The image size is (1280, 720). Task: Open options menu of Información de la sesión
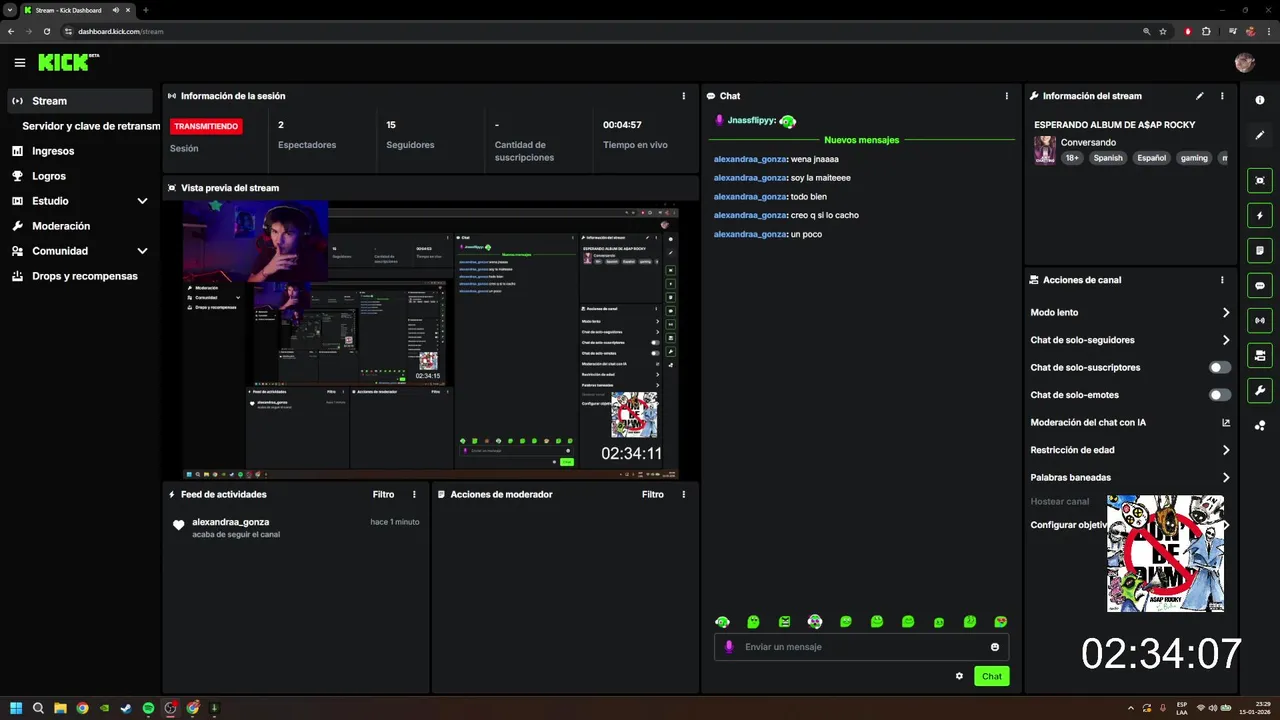click(684, 96)
